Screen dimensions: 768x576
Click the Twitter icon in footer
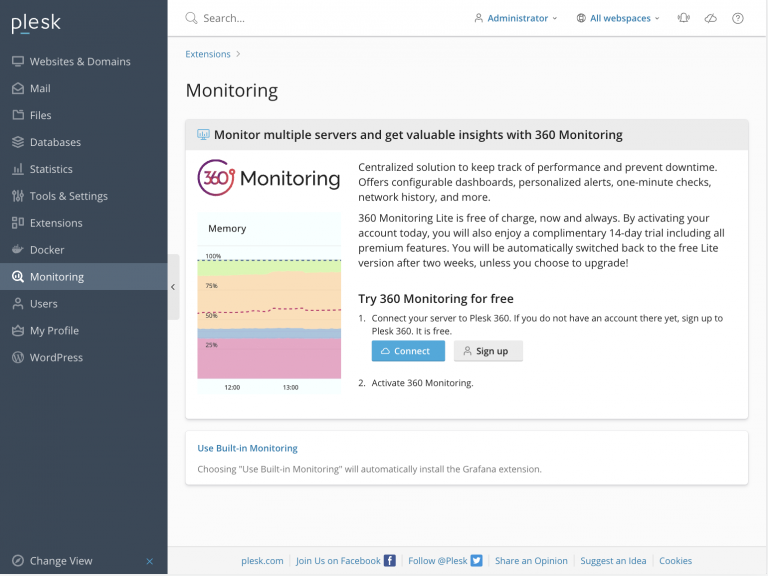point(477,560)
